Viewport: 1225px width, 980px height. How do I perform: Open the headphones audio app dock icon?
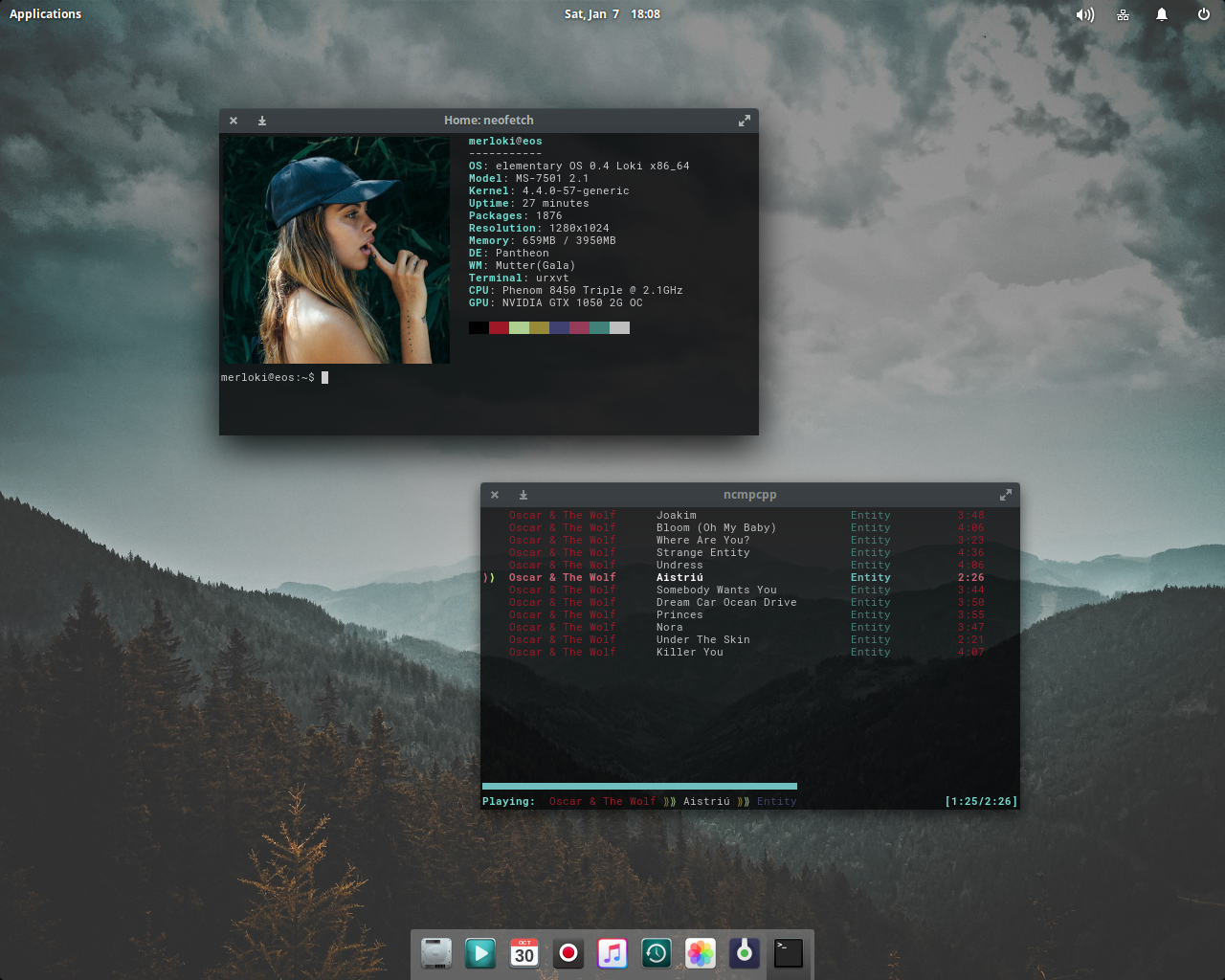pos(745,953)
